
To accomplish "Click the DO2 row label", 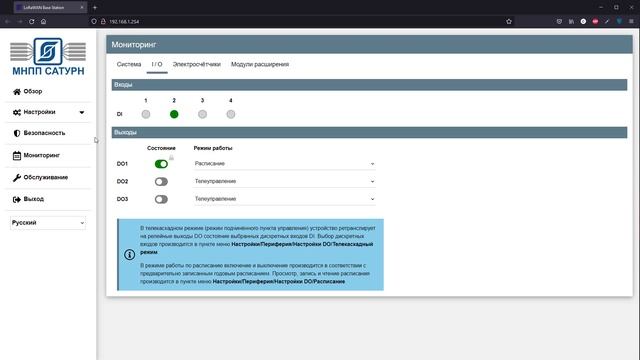I will (122, 181).
